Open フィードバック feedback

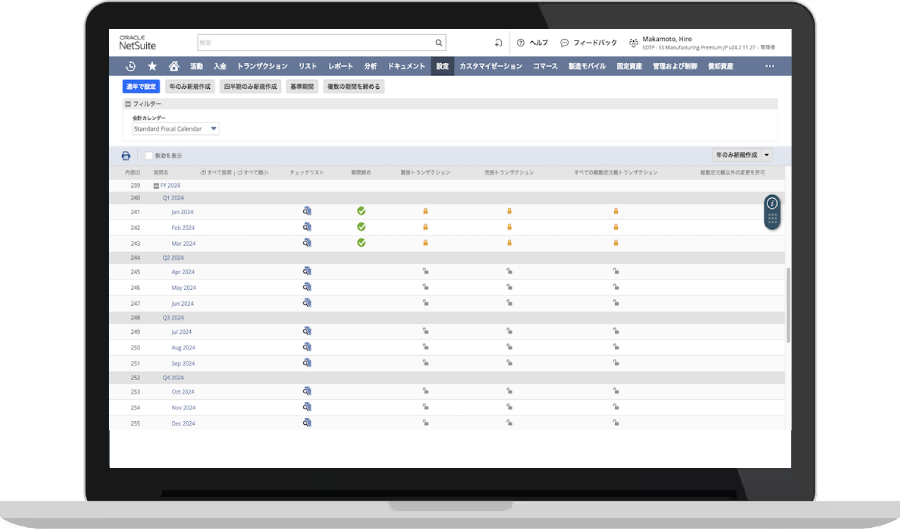click(x=588, y=42)
